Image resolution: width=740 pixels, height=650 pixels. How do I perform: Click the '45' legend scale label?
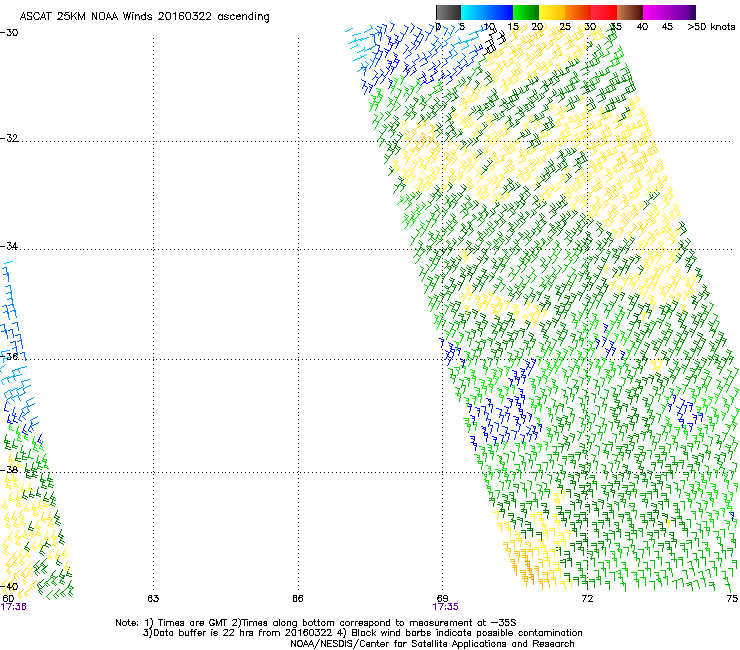(667, 27)
